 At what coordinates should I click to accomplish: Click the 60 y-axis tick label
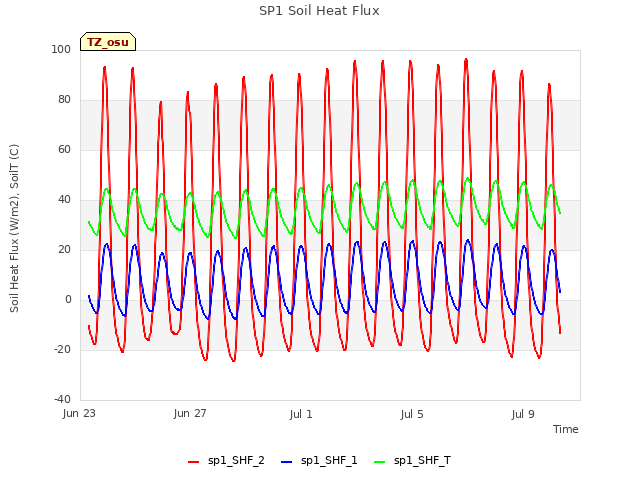[x=64, y=150]
